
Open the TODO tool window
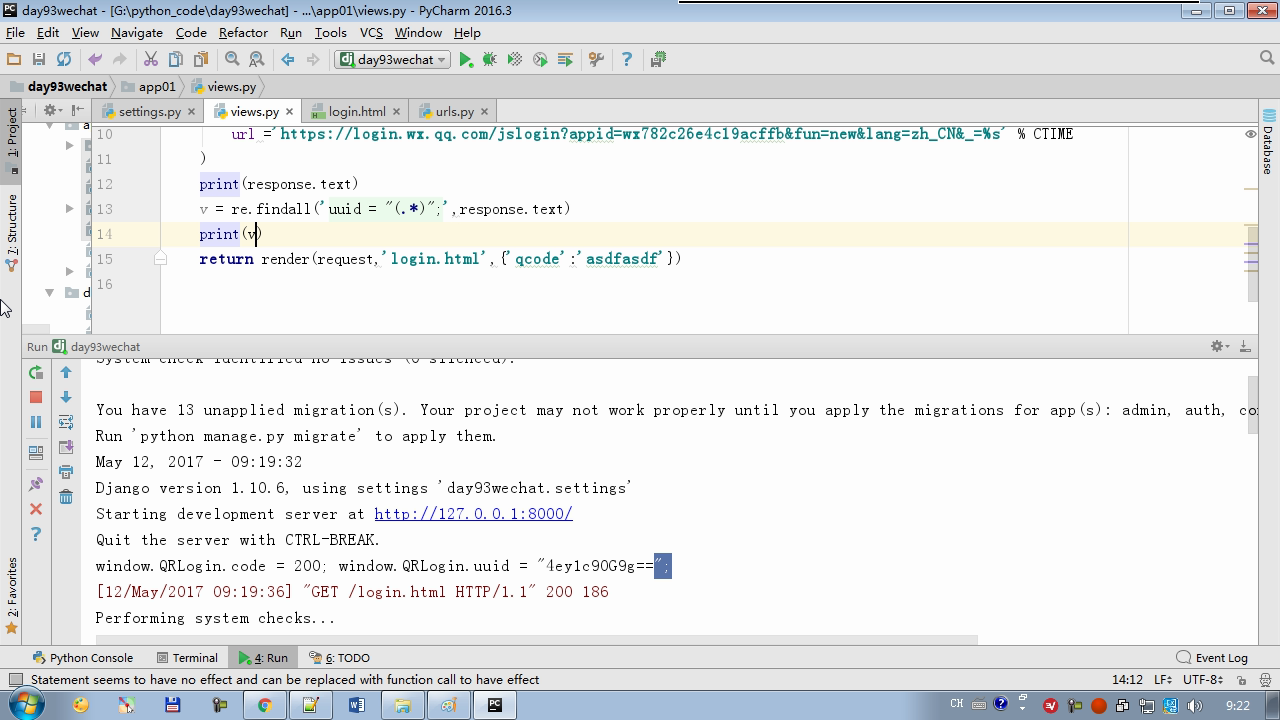pyautogui.click(x=340, y=658)
